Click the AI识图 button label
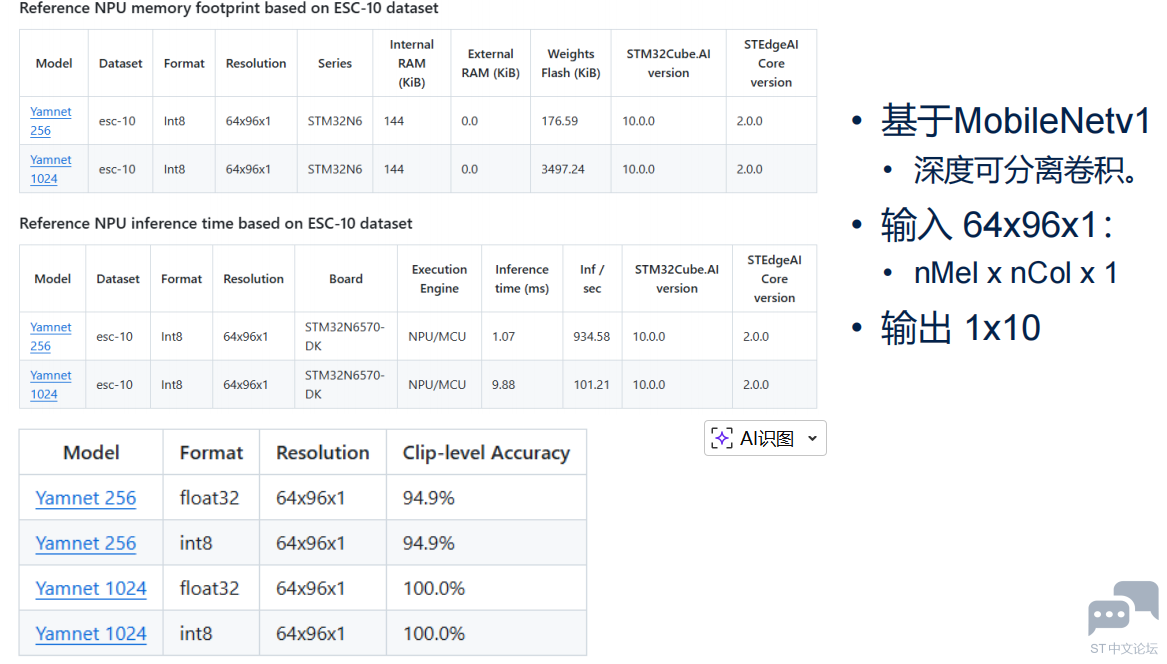Image resolution: width=1167 pixels, height=664 pixels. (767, 438)
